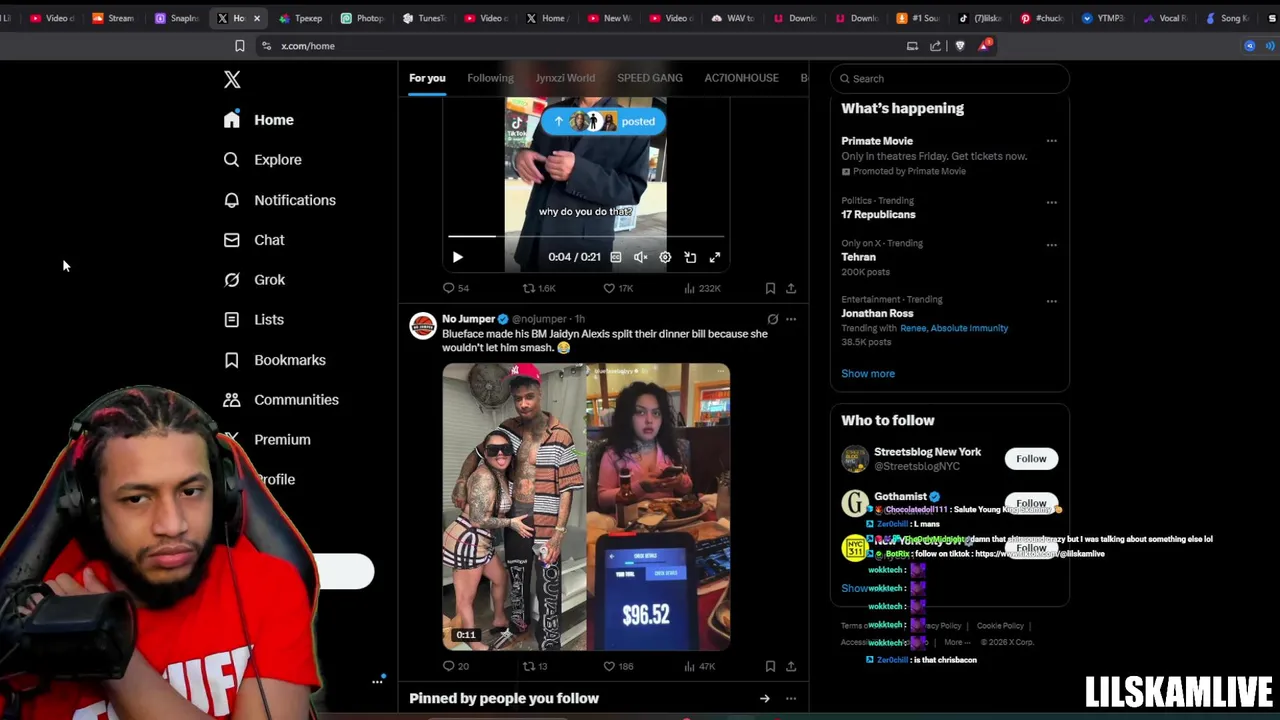Open Streetsblog New York profile
This screenshot has width=1280, height=720.
coord(927,452)
